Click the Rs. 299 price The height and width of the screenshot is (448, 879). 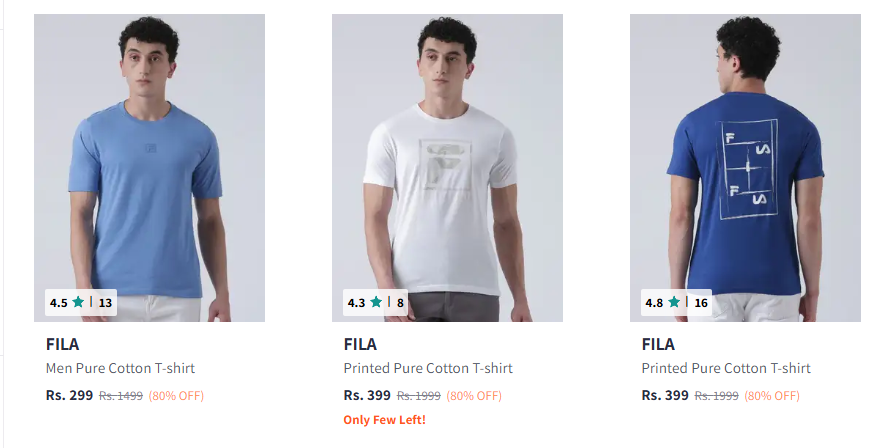[x=69, y=395]
